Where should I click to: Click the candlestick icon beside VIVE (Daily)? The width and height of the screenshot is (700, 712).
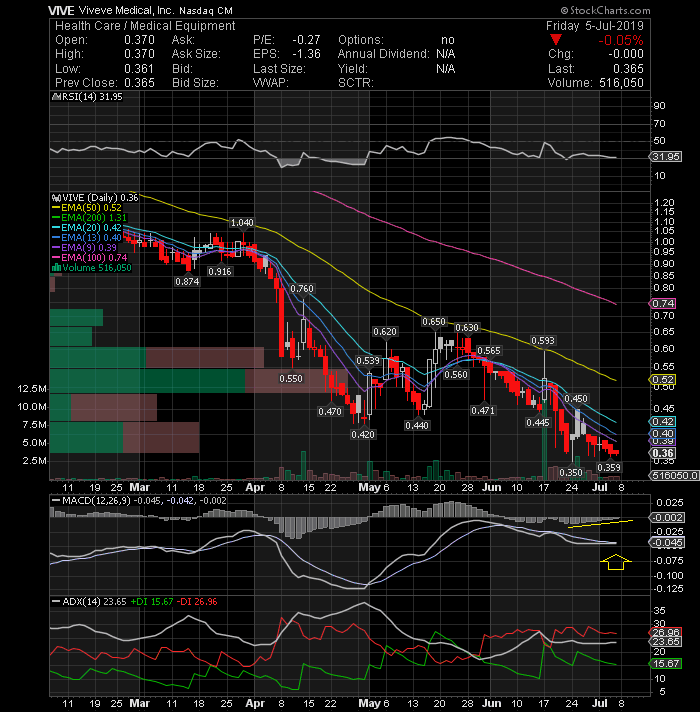pyautogui.click(x=56, y=198)
